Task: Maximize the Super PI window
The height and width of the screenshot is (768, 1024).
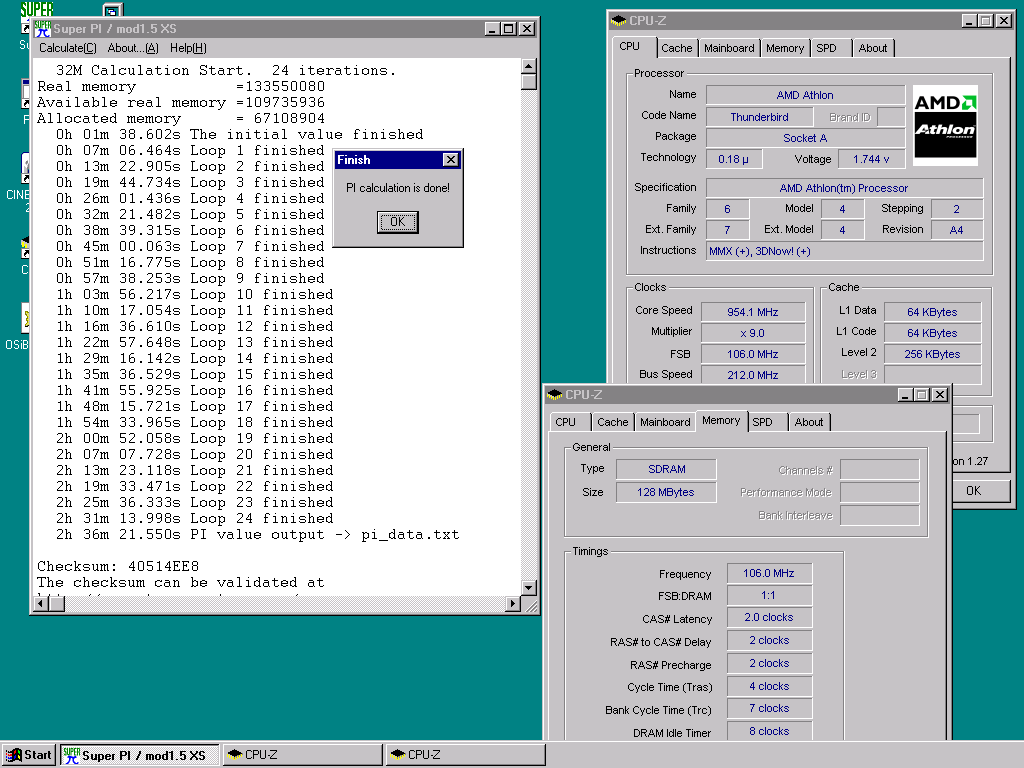Action: tap(509, 29)
